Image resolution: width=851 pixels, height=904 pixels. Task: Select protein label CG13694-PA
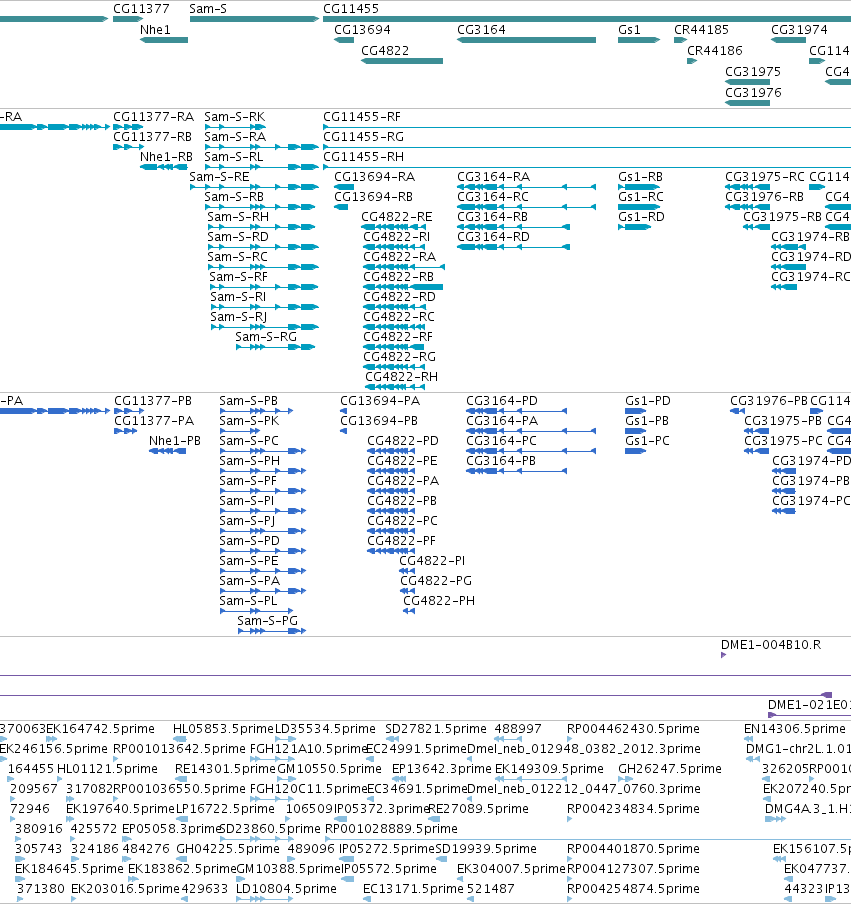[x=380, y=401]
